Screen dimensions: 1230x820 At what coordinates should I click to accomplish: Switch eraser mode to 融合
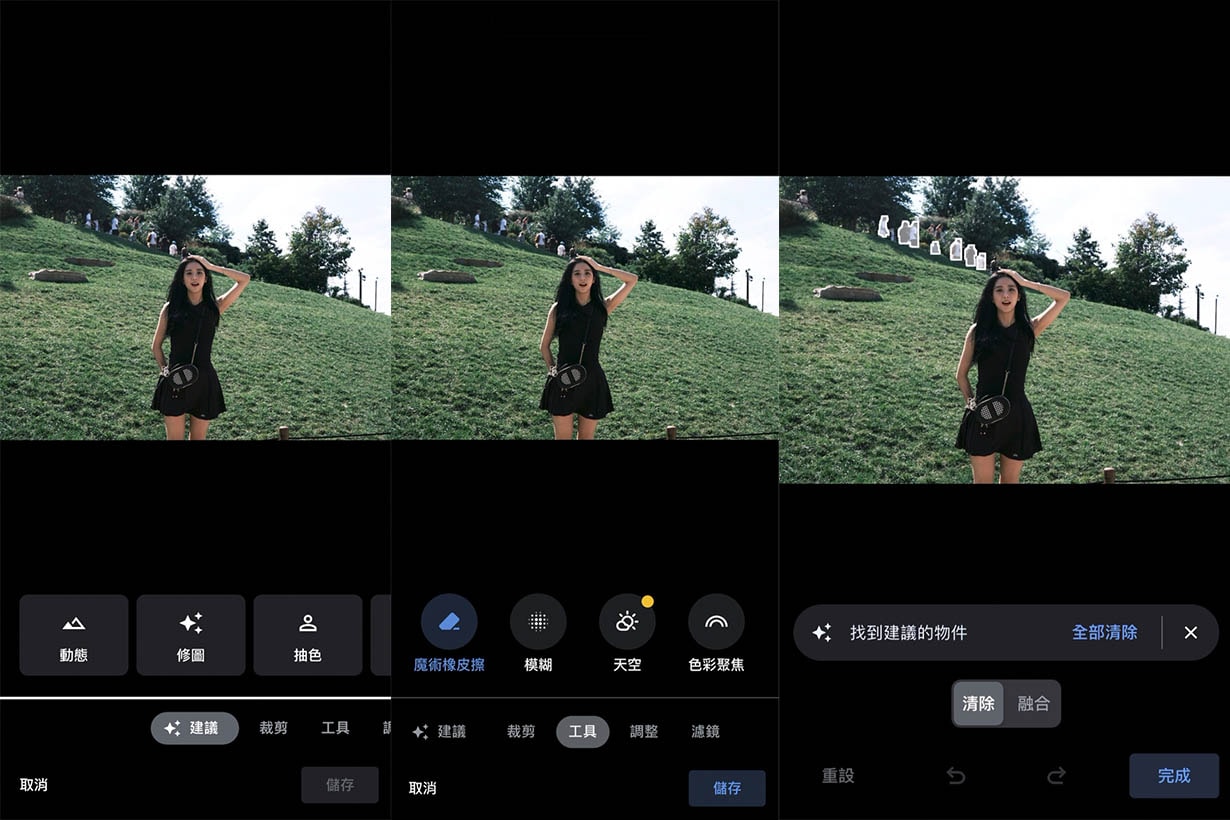1033,703
